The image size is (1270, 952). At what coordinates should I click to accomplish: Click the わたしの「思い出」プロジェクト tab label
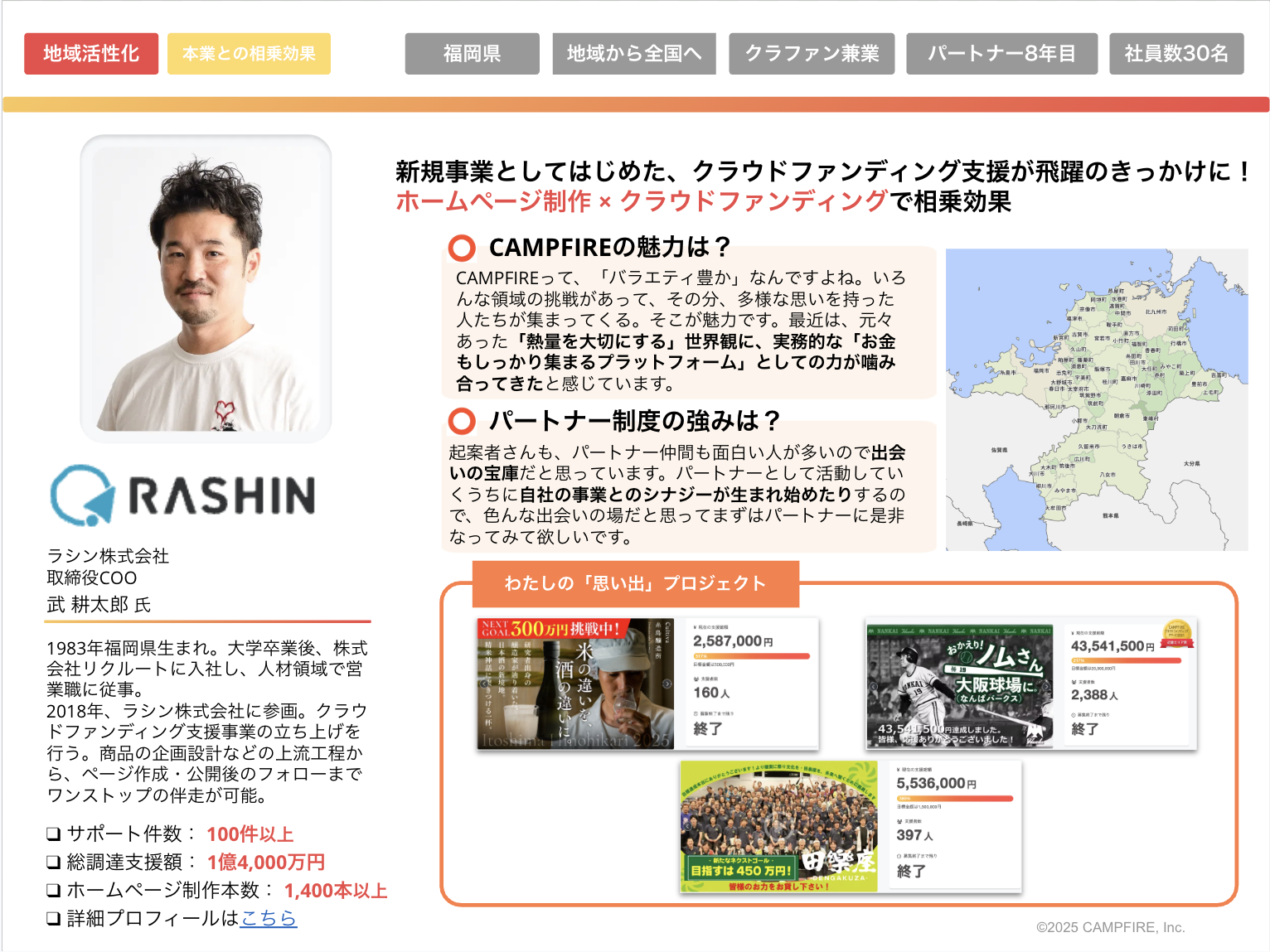[x=636, y=583]
